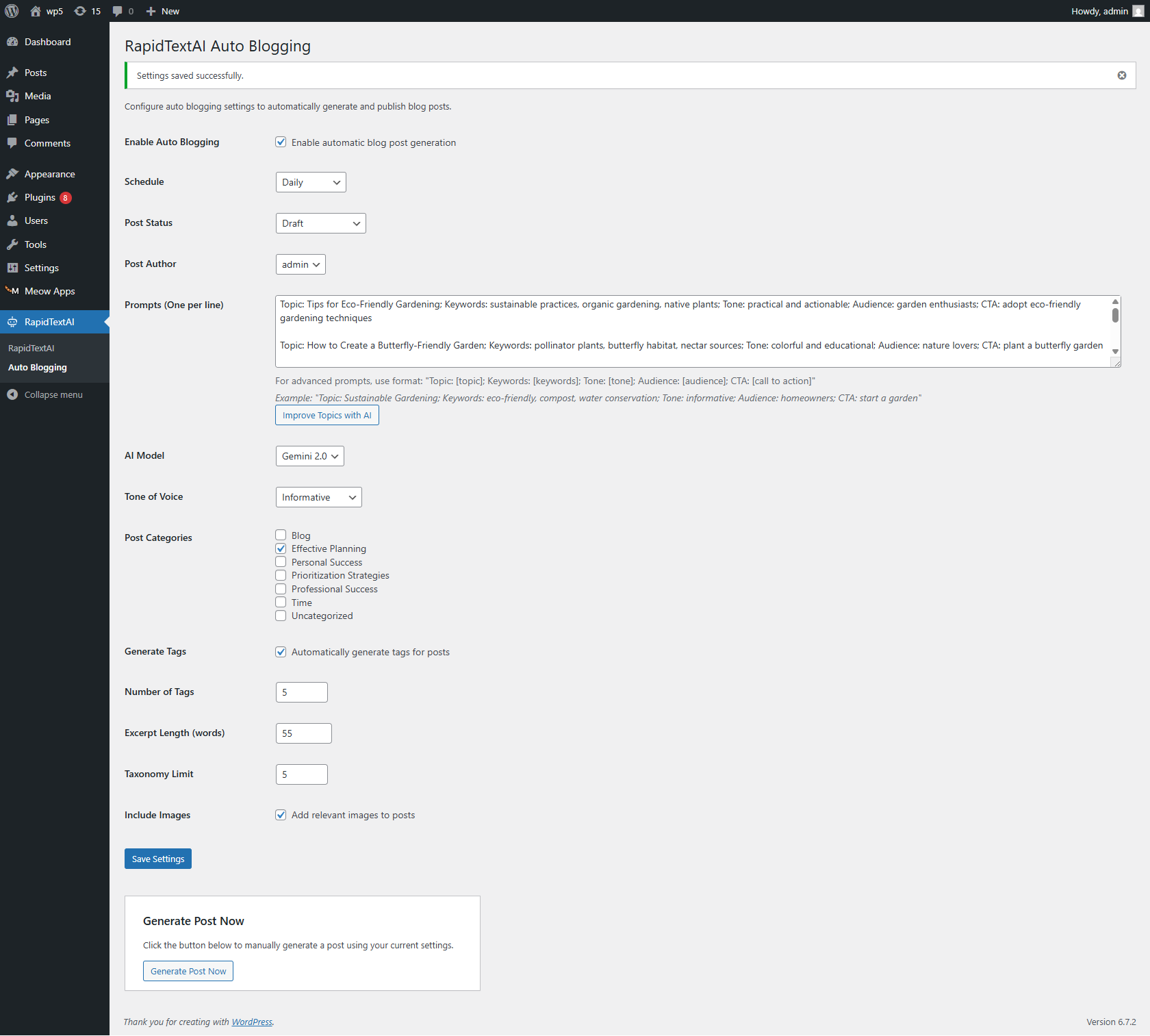Click the Number of Tags field

click(x=302, y=692)
